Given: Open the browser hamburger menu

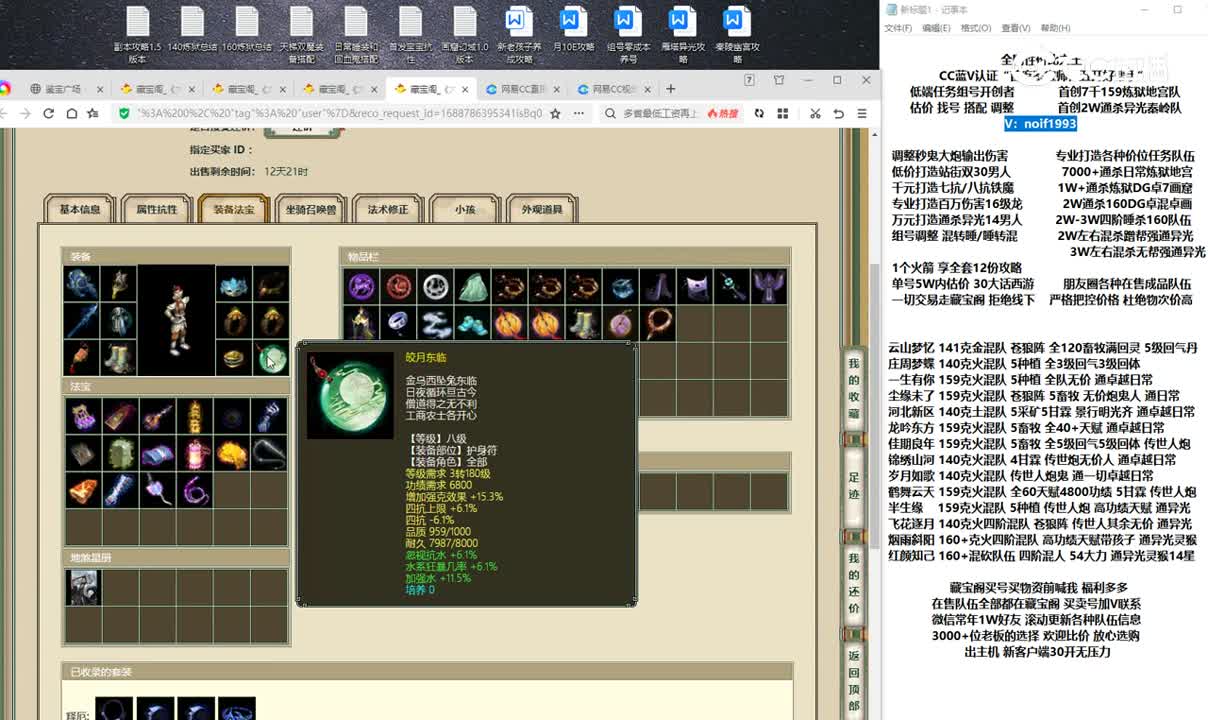Looking at the screenshot, I should pyautogui.click(x=863, y=114).
